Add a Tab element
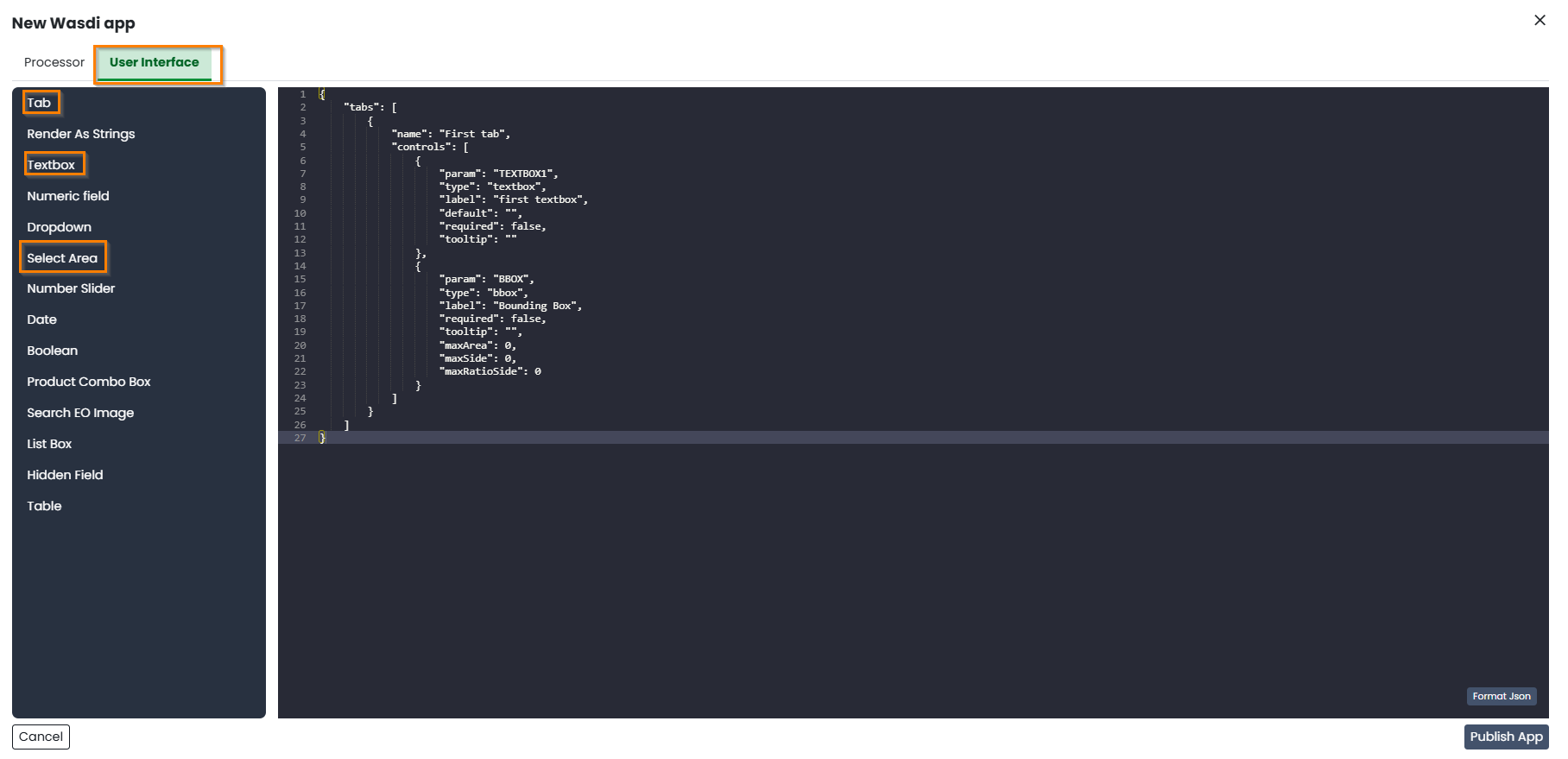 tap(39, 103)
